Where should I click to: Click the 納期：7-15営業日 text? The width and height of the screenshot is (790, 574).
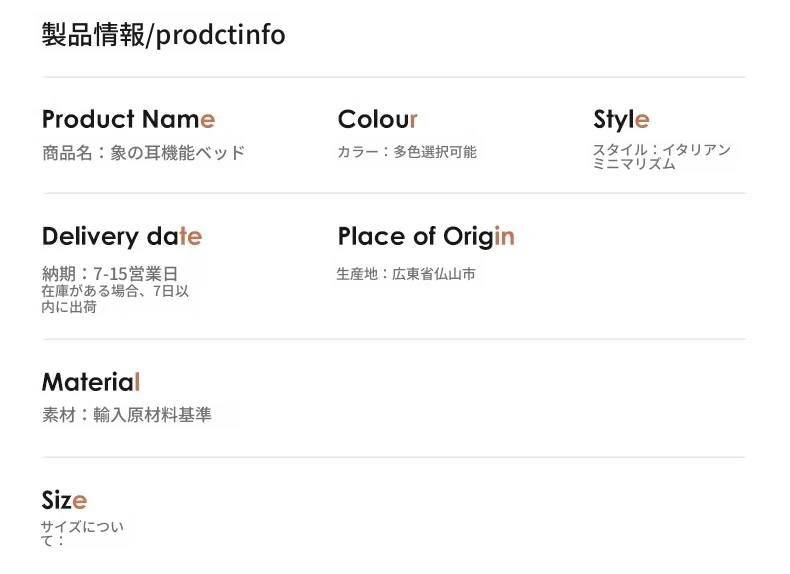tap(110, 274)
